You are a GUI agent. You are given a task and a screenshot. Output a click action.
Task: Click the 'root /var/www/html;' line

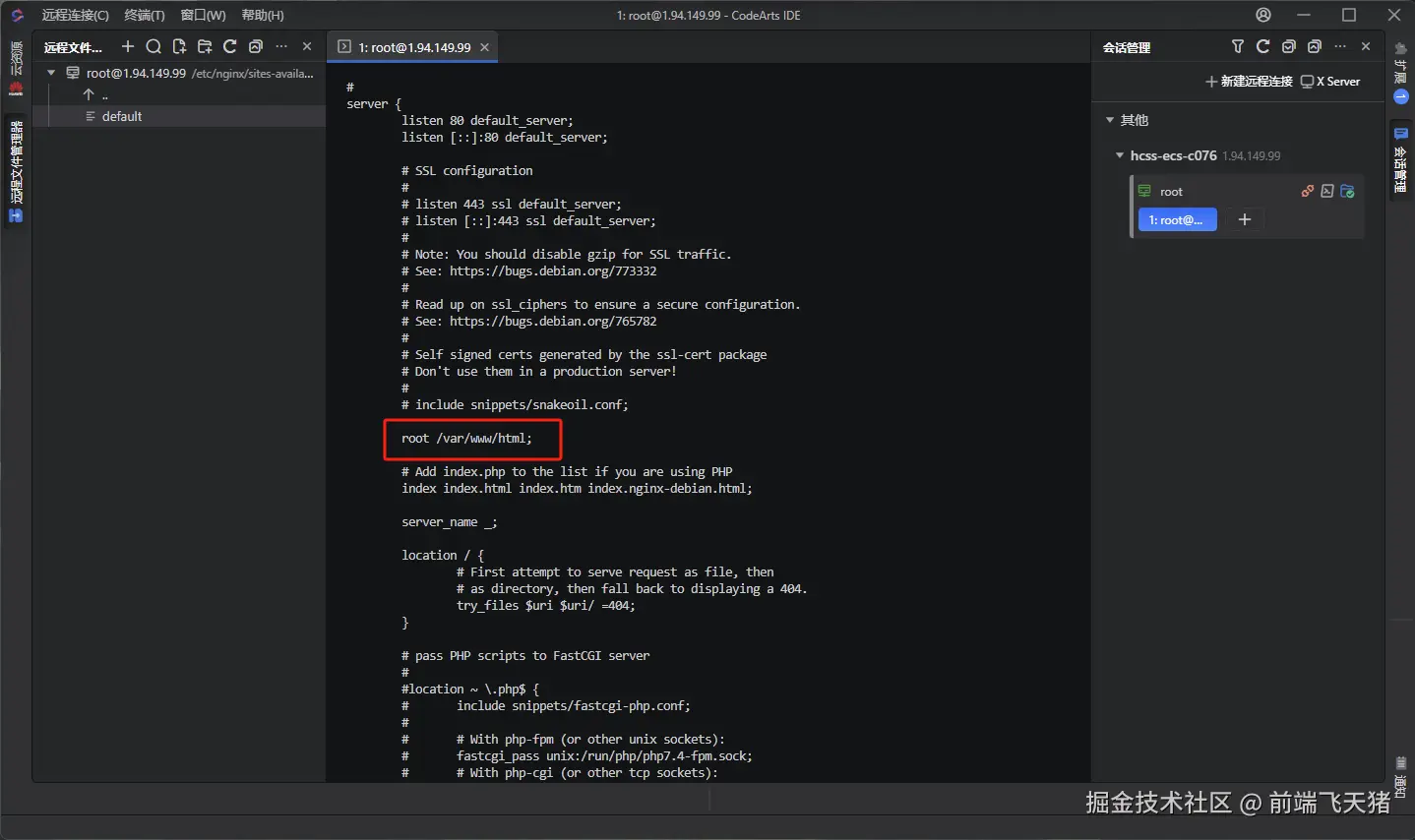[x=466, y=438]
